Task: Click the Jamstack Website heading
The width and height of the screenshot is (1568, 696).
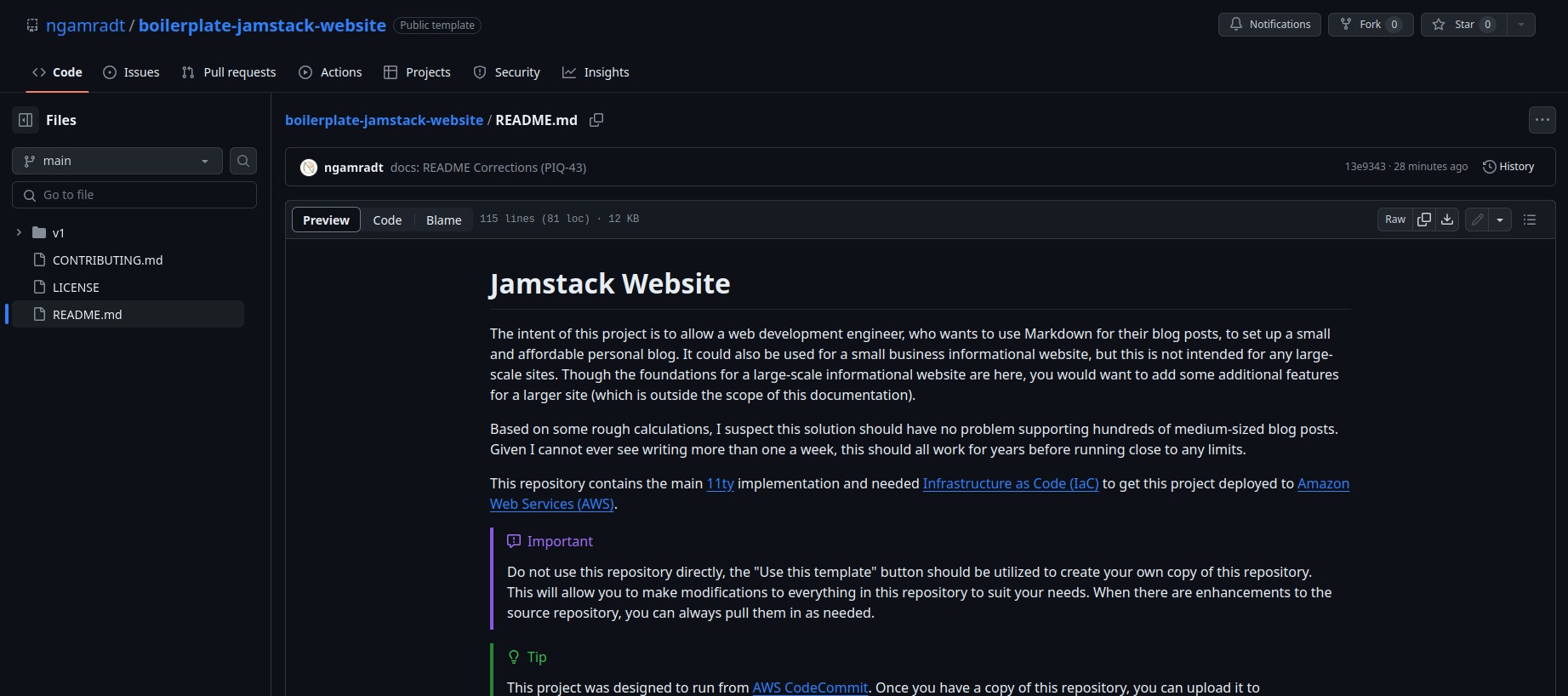Action: 610,283
